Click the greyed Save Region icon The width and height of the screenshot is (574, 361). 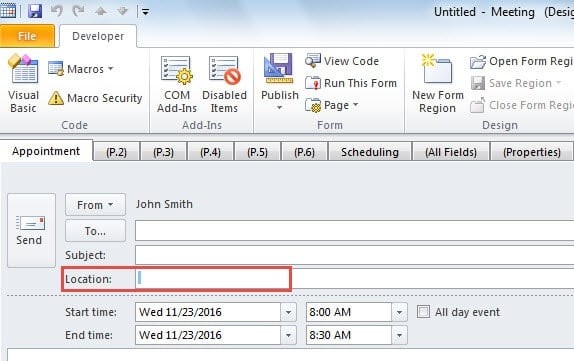(x=478, y=83)
